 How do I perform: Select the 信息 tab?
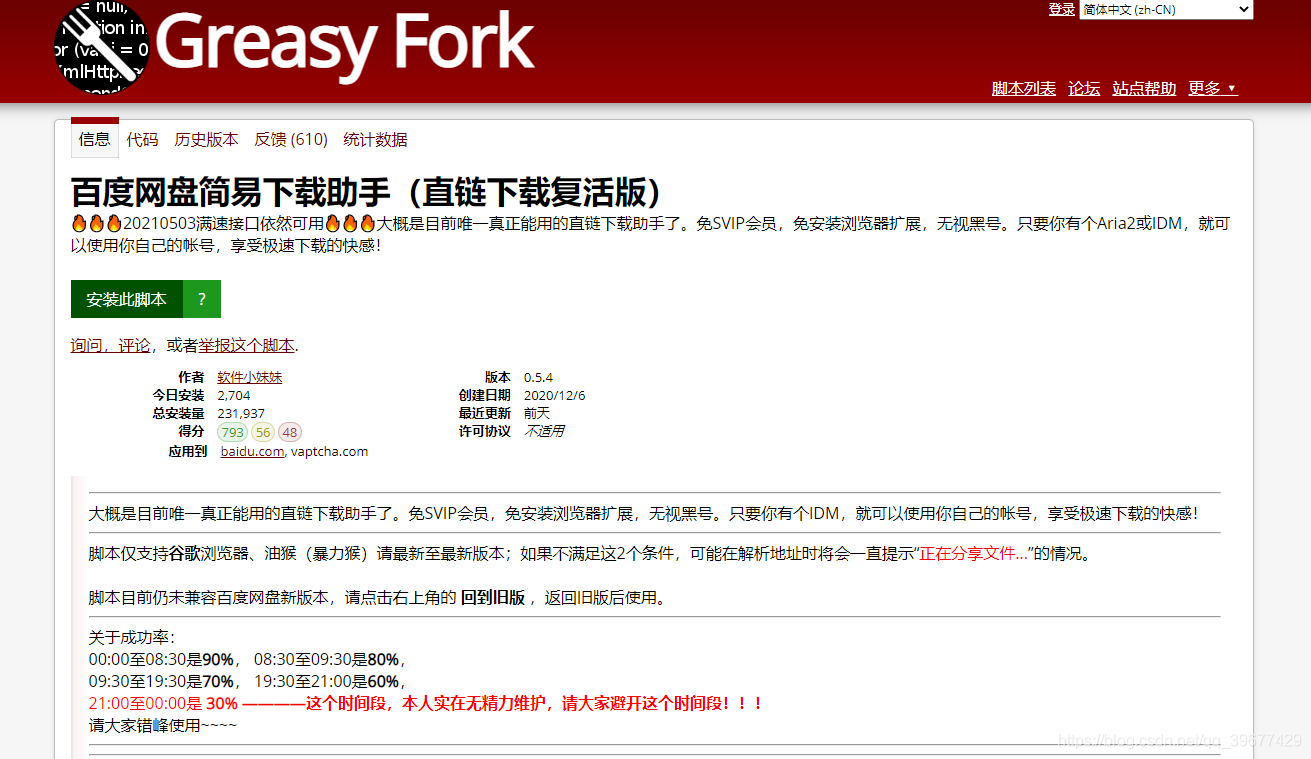coord(95,139)
